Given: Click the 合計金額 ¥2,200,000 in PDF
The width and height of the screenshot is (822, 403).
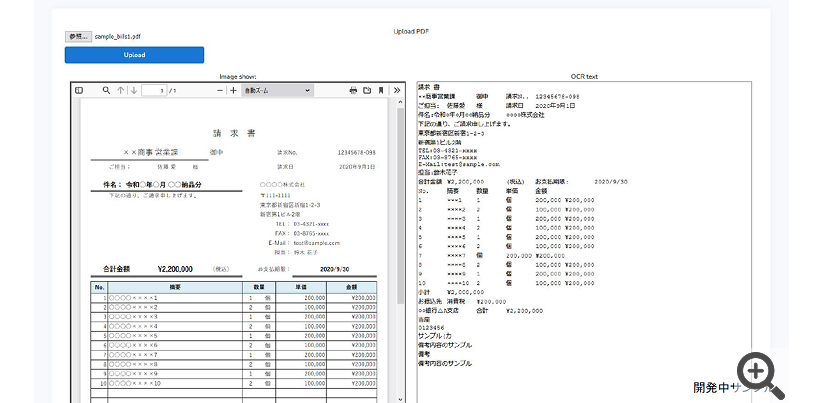Looking at the screenshot, I should click(x=148, y=269).
